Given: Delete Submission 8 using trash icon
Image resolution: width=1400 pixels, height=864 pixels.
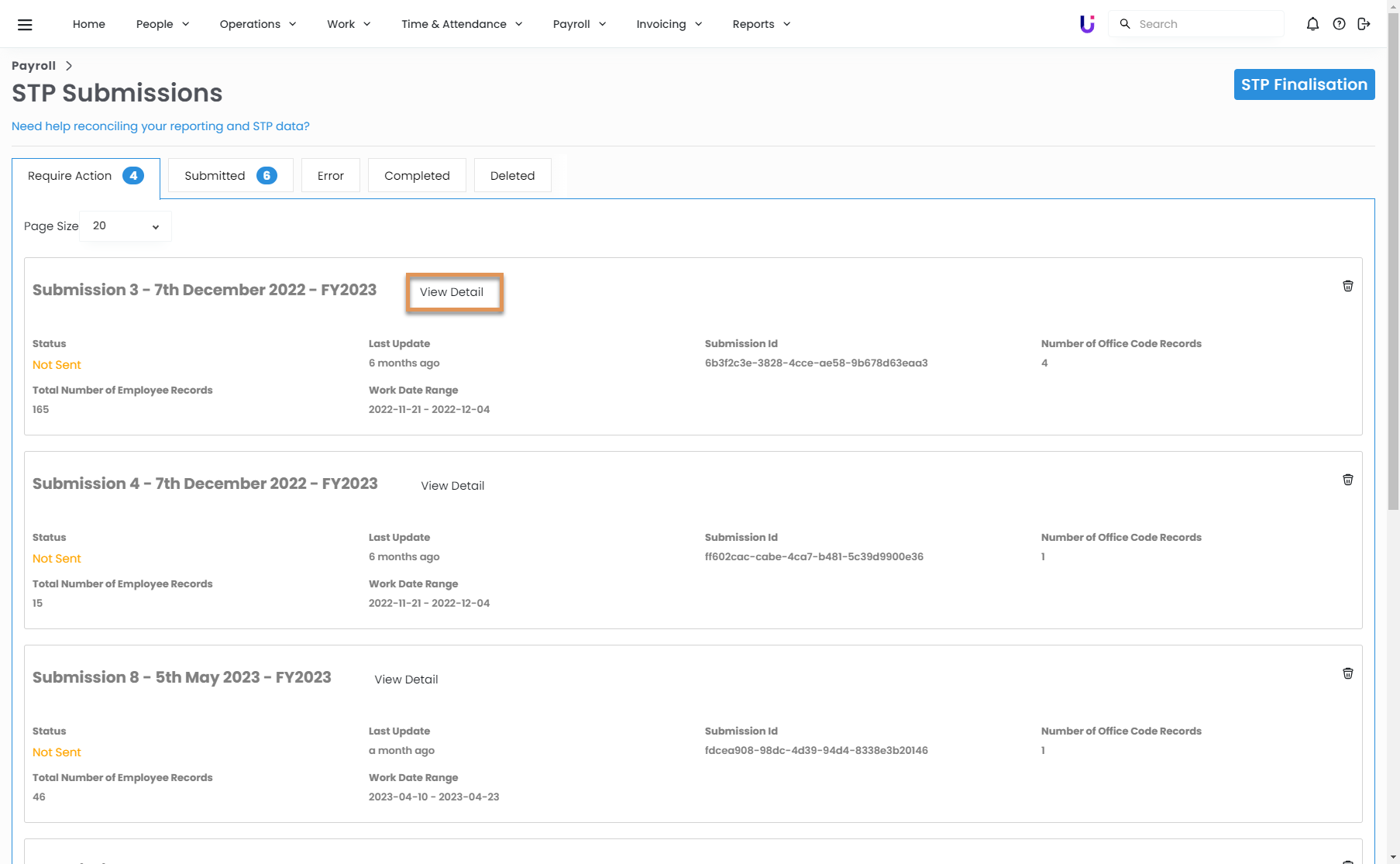Looking at the screenshot, I should (x=1348, y=673).
